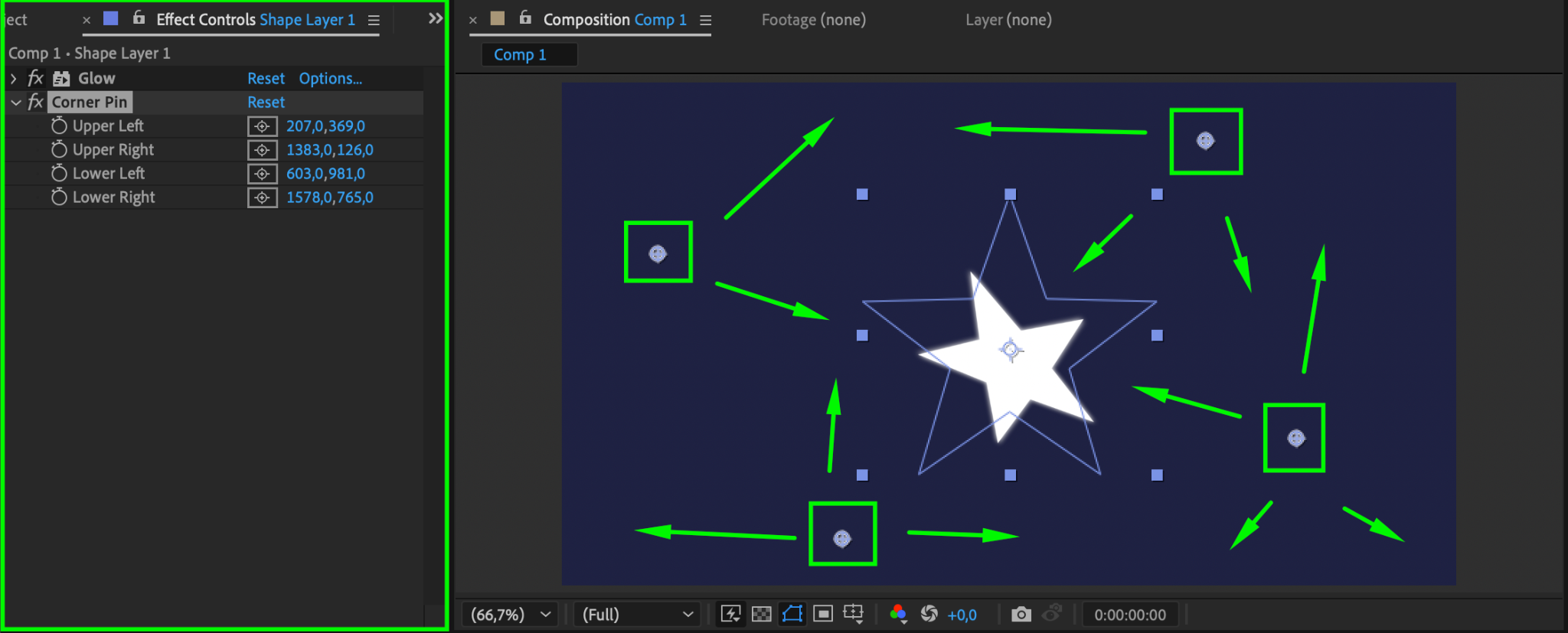The image size is (1568, 633).
Task: Toggle the transparency grid button
Action: tap(762, 614)
